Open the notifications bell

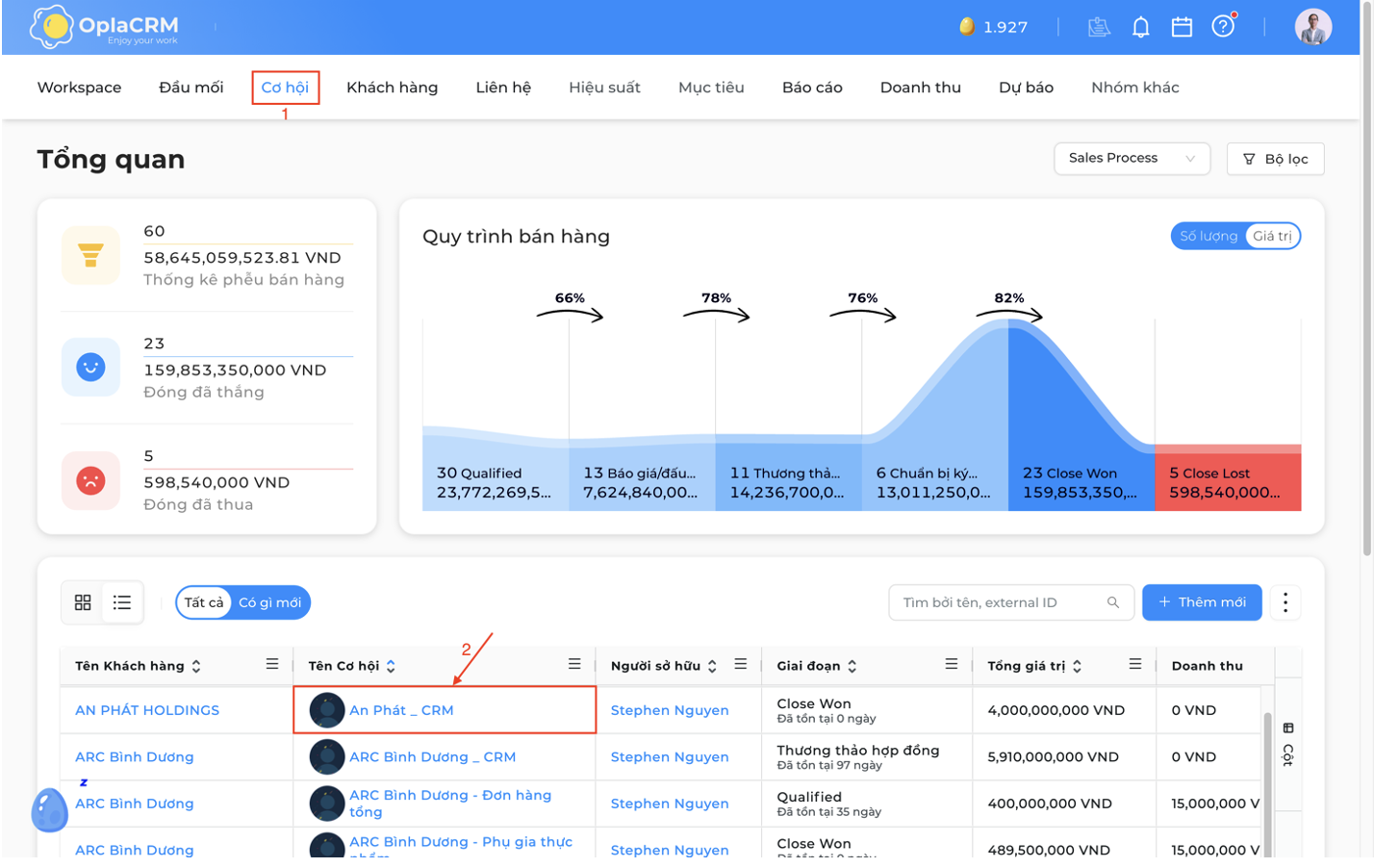[x=1140, y=27]
